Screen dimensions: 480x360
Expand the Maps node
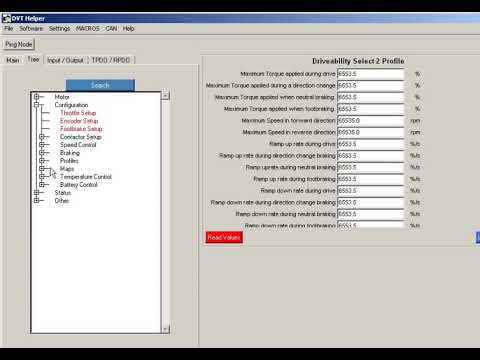pos(42,169)
